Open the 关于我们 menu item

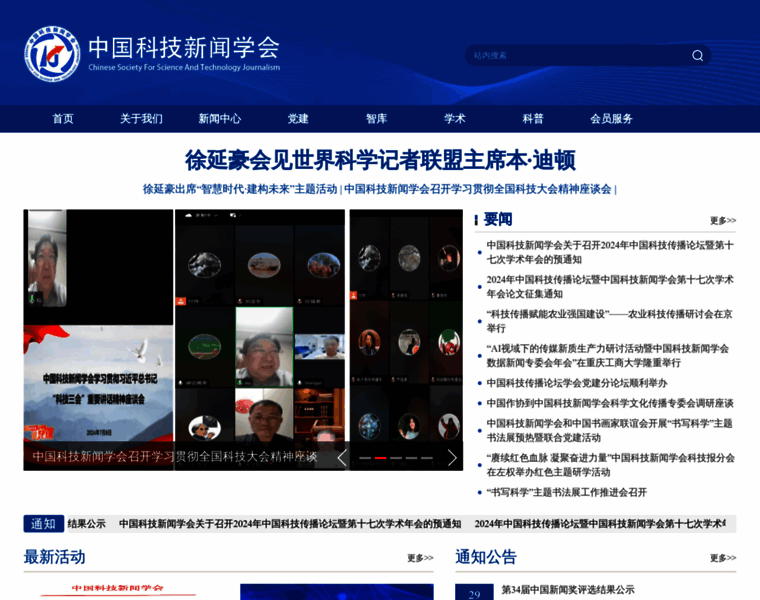pos(141,119)
